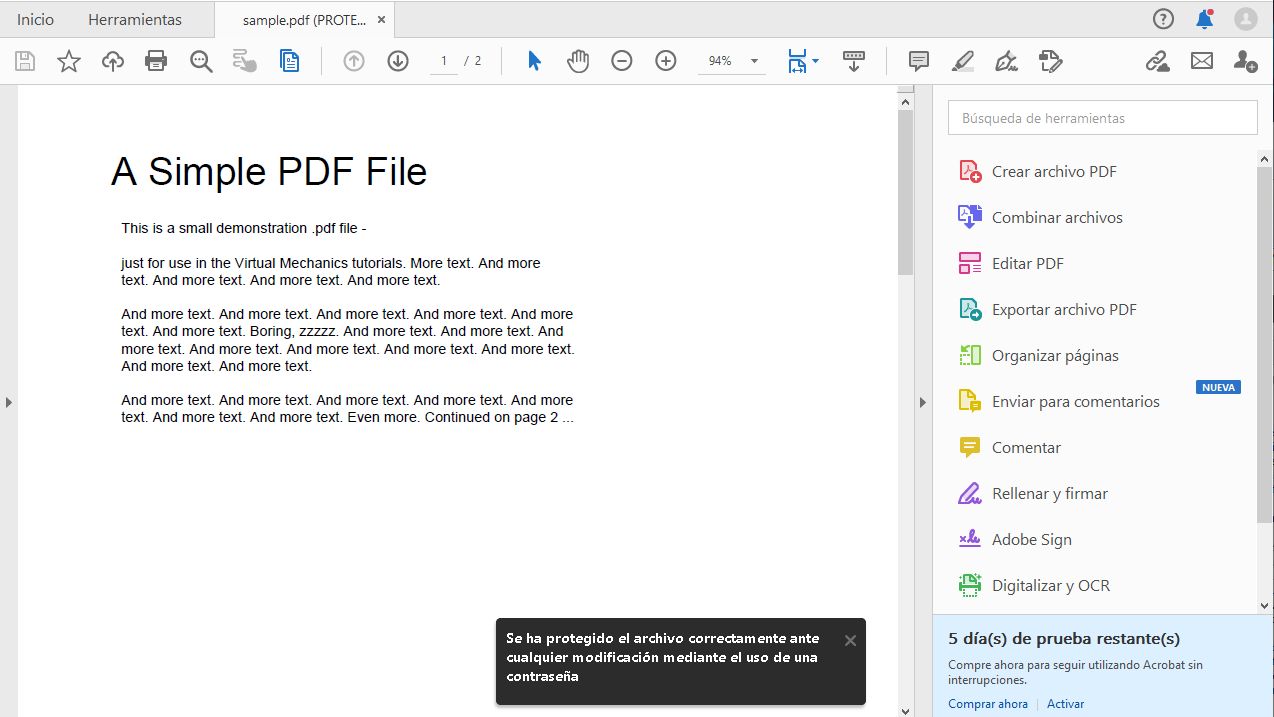The height and width of the screenshot is (717, 1274).
Task: Click document scrollbar down arrow
Action: click(x=905, y=710)
